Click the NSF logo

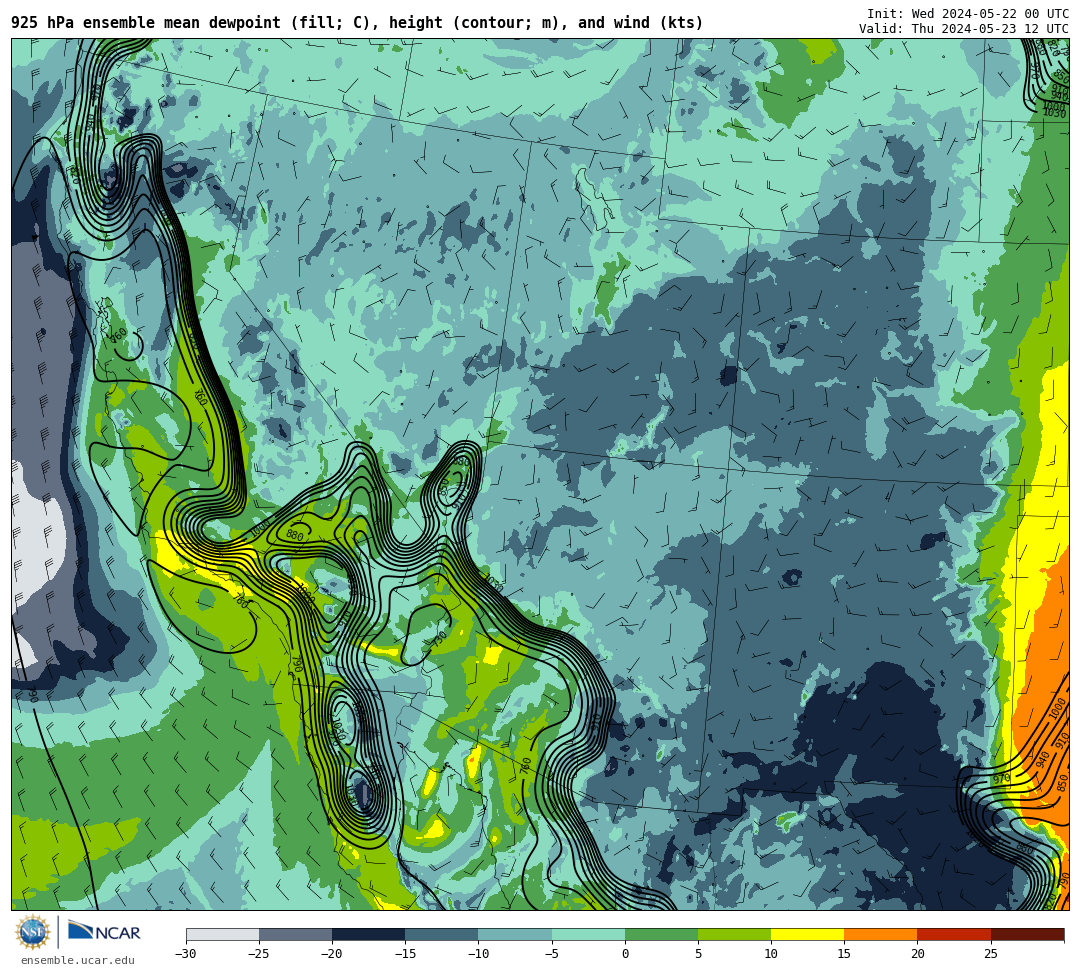click(x=33, y=932)
